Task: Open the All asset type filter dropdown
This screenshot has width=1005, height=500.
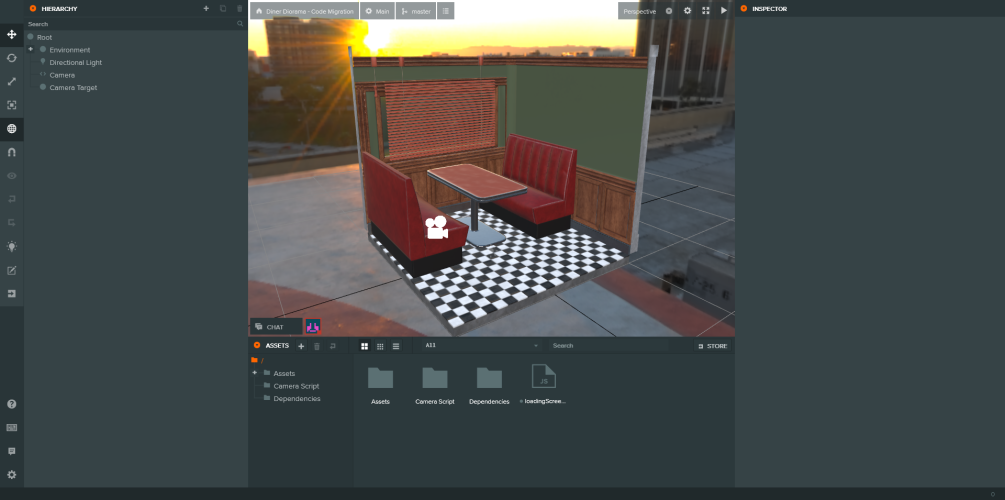Action: click(481, 346)
